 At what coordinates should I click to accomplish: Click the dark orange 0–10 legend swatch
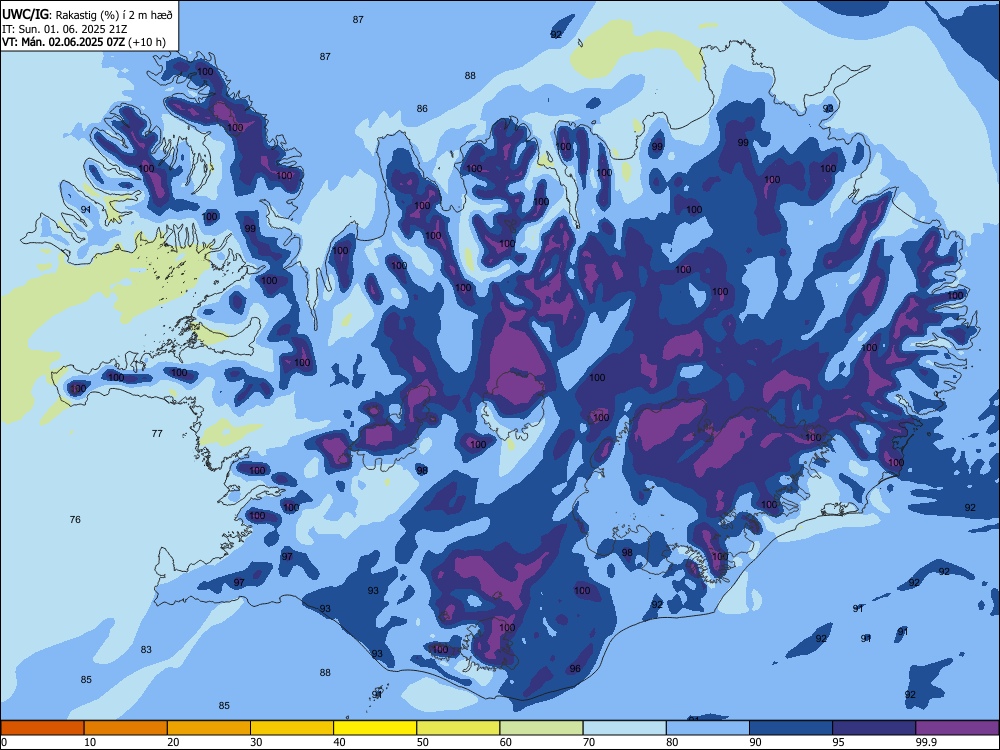pos(42,728)
